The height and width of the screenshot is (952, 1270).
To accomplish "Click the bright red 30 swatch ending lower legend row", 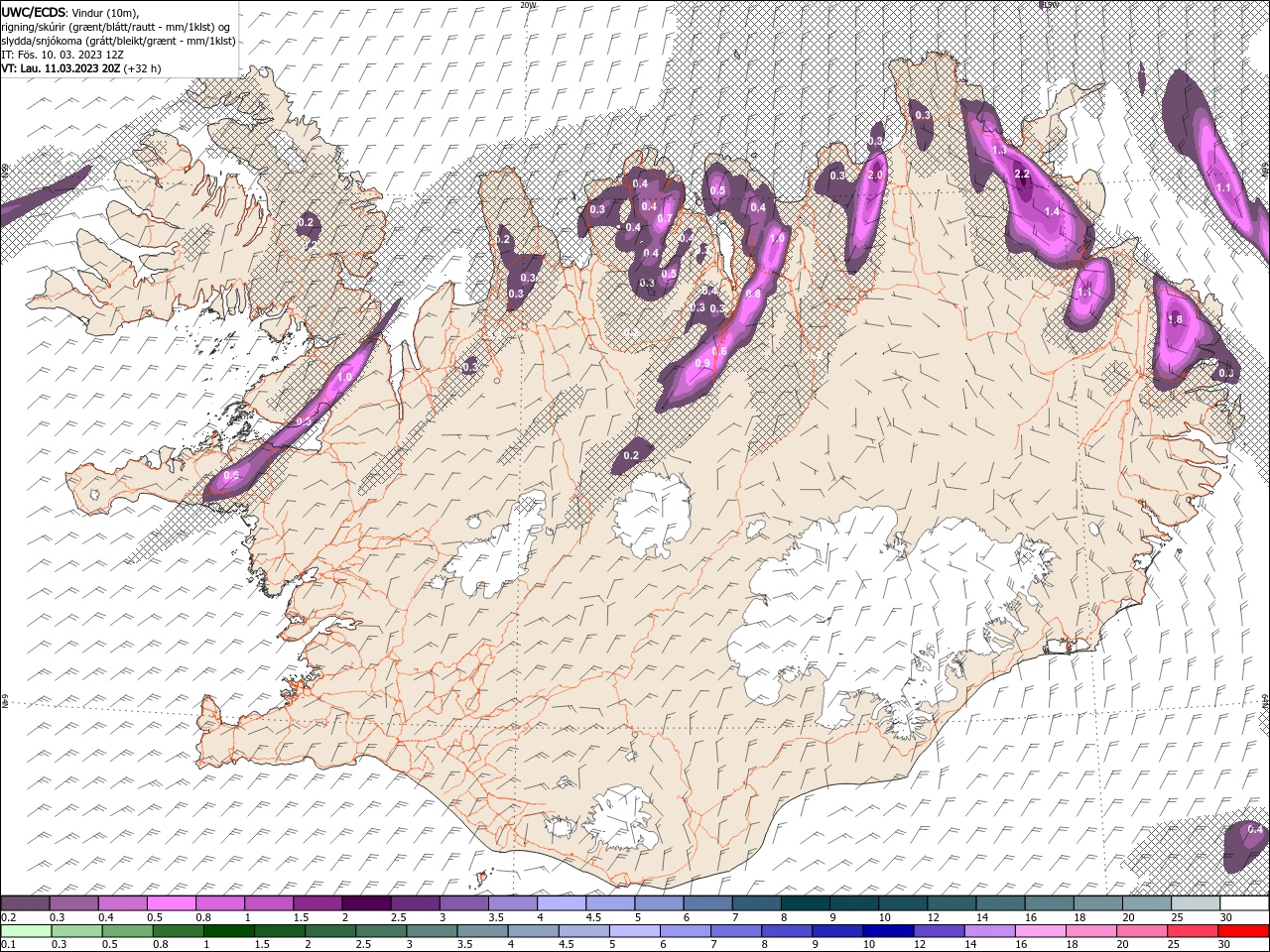I will click(x=1244, y=931).
